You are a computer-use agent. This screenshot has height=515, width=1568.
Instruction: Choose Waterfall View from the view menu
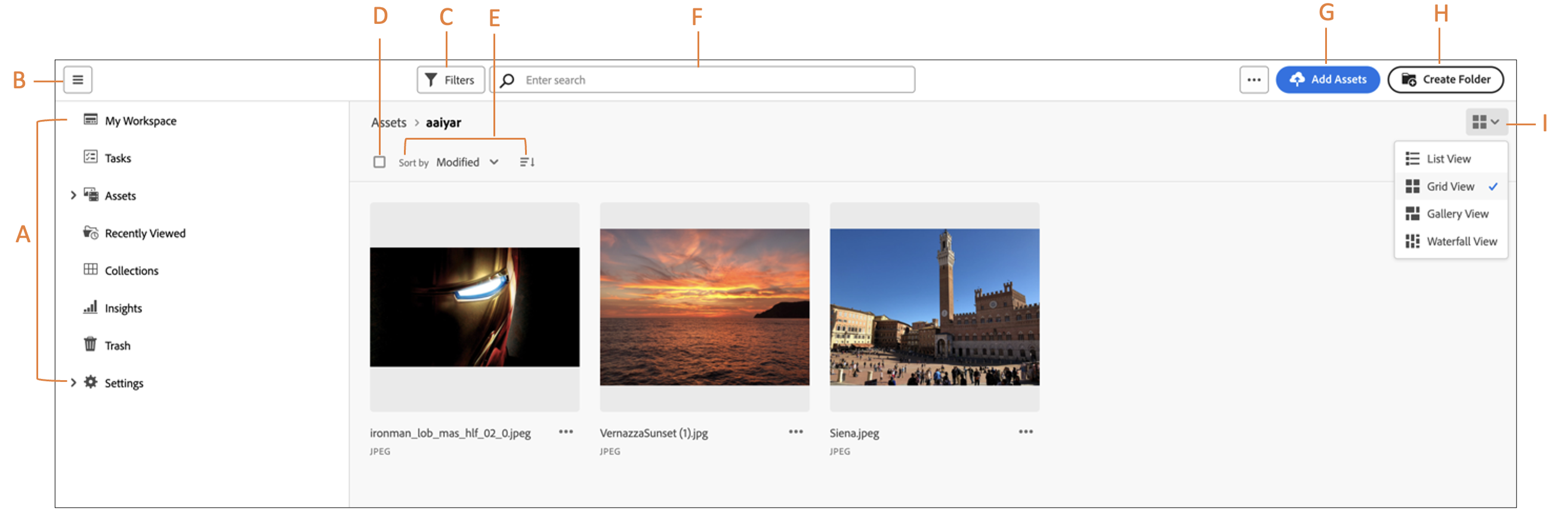(x=1450, y=242)
